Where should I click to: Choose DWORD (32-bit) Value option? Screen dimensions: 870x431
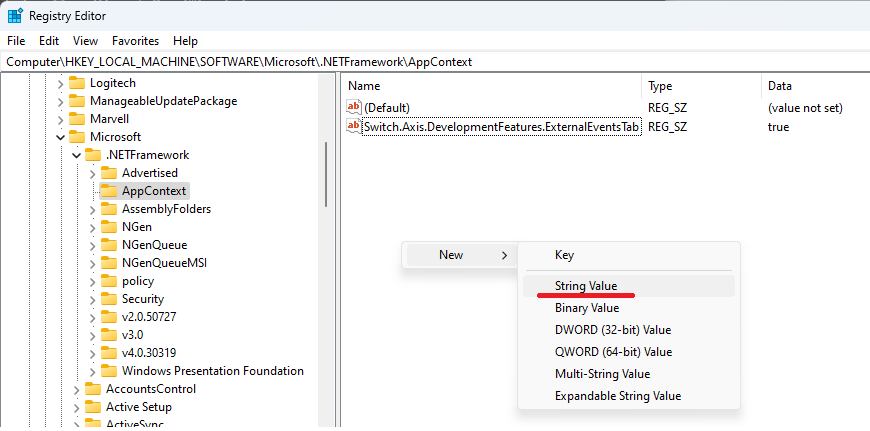(x=629, y=330)
